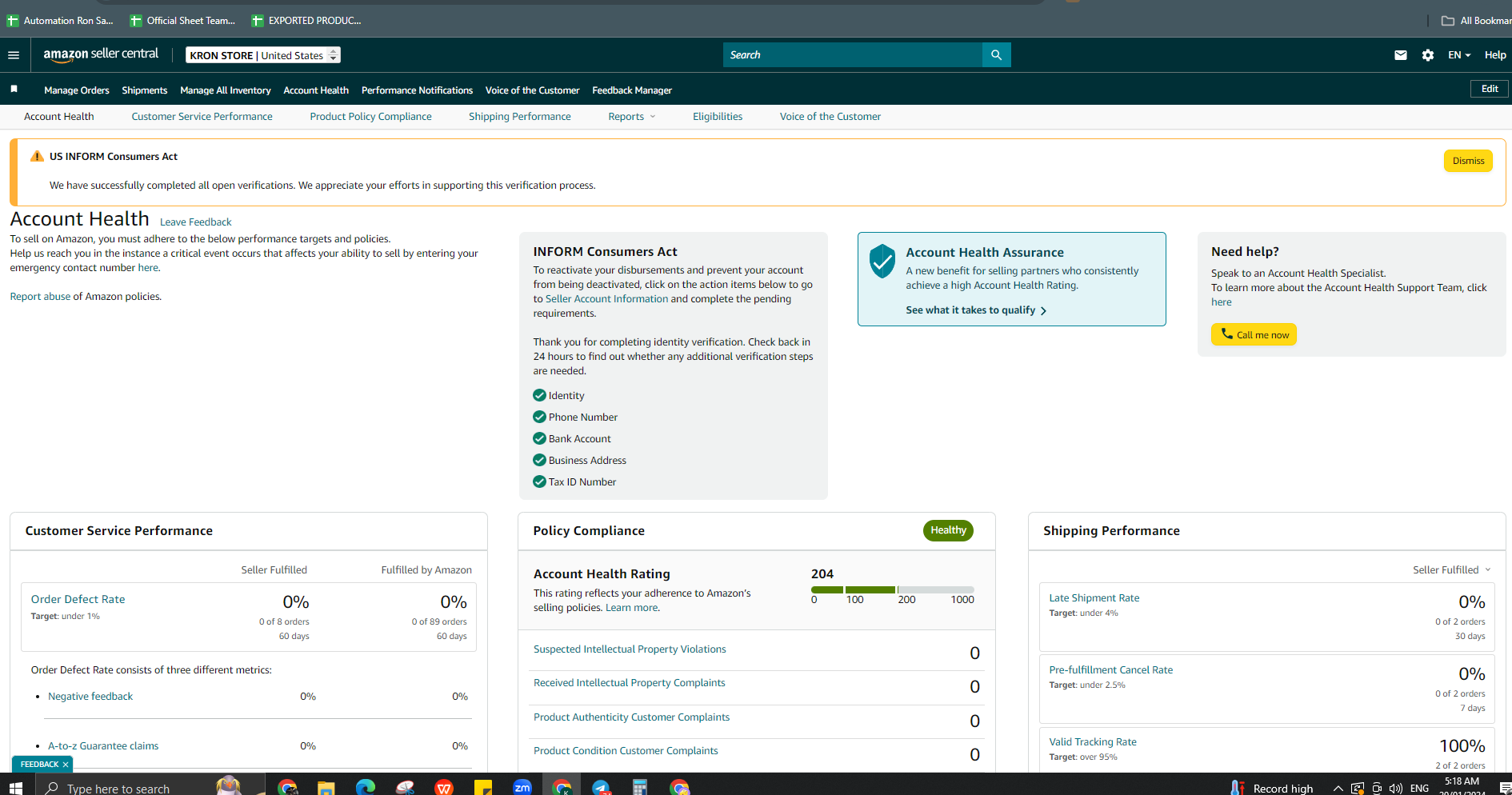Image resolution: width=1512 pixels, height=795 pixels.
Task: Open Product Authenticity Customer Complaints
Action: pos(631,717)
